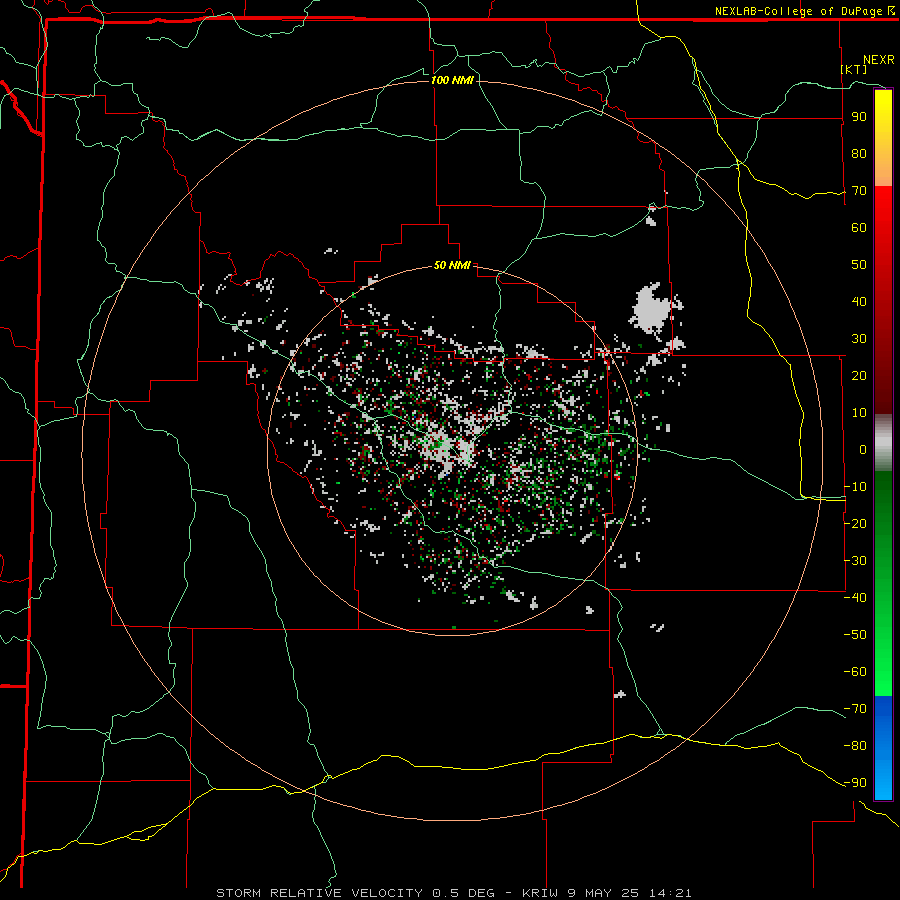Viewport: 900px width, 900px height.
Task: Click the NEXR label above the color scale
Action: [x=879, y=60]
